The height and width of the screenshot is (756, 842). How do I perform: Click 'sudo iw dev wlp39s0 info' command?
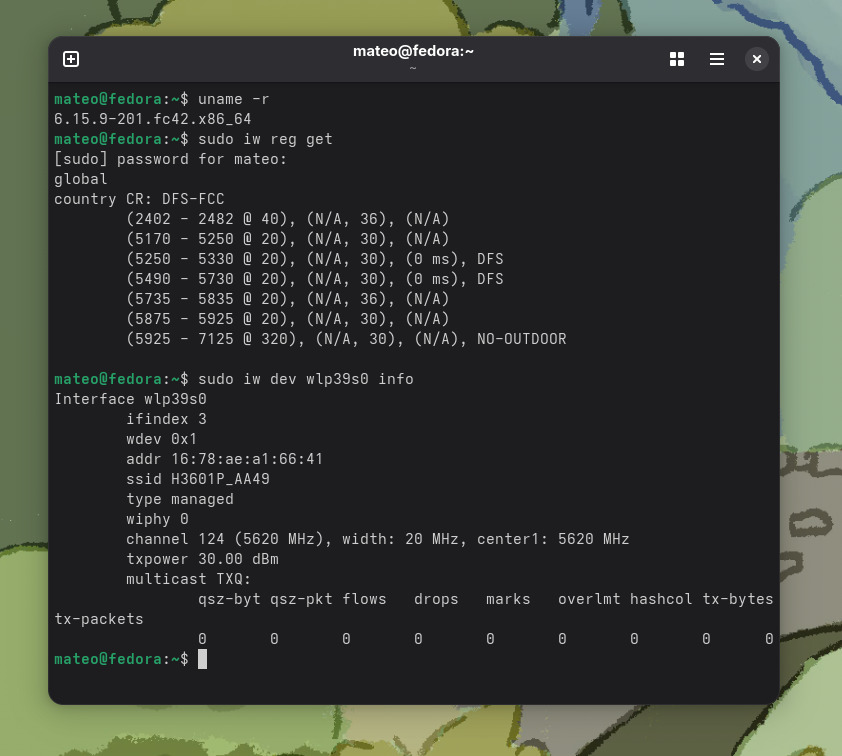coord(306,379)
